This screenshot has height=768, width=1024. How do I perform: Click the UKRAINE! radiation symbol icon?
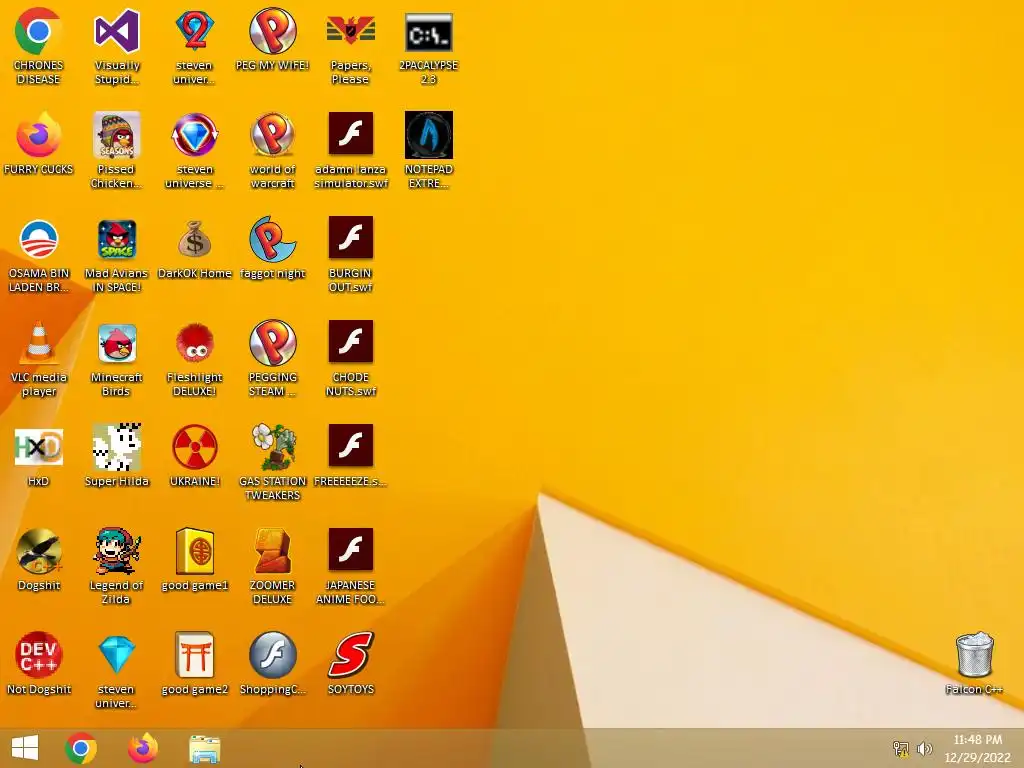click(x=195, y=447)
